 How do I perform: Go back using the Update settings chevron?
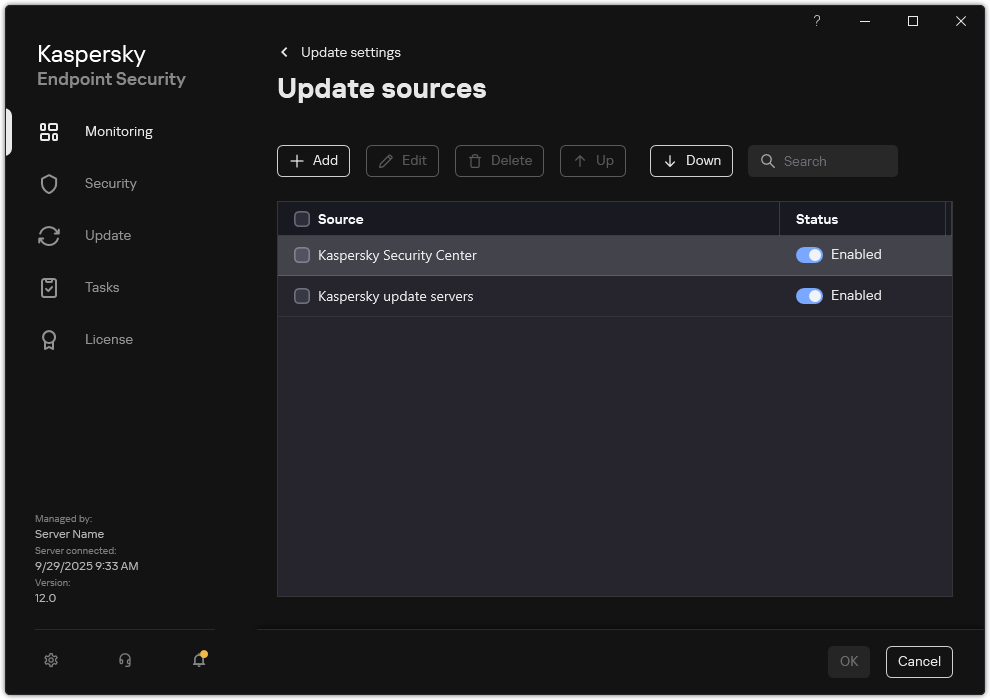(284, 52)
